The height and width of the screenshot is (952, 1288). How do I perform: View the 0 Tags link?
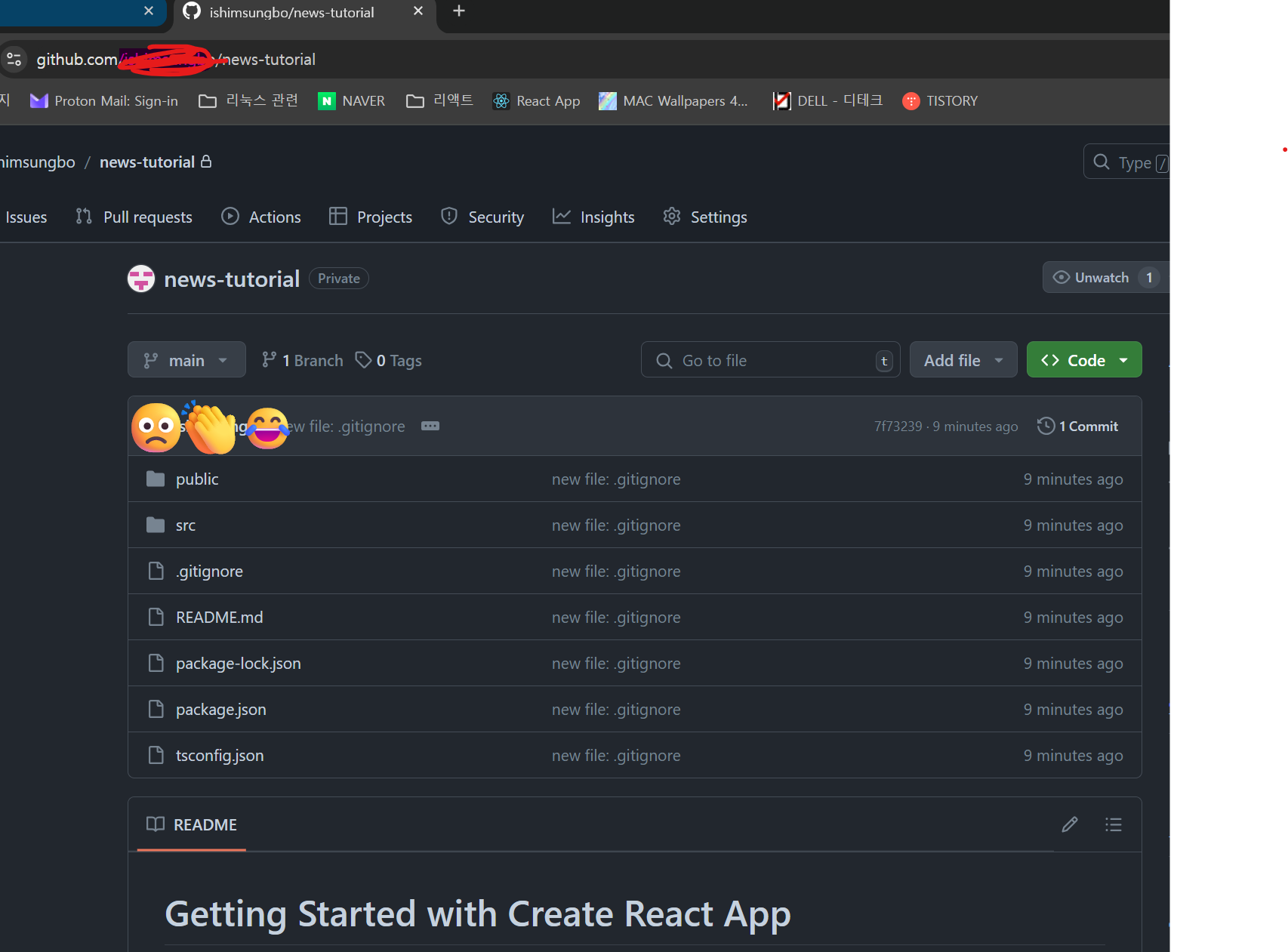click(x=389, y=361)
